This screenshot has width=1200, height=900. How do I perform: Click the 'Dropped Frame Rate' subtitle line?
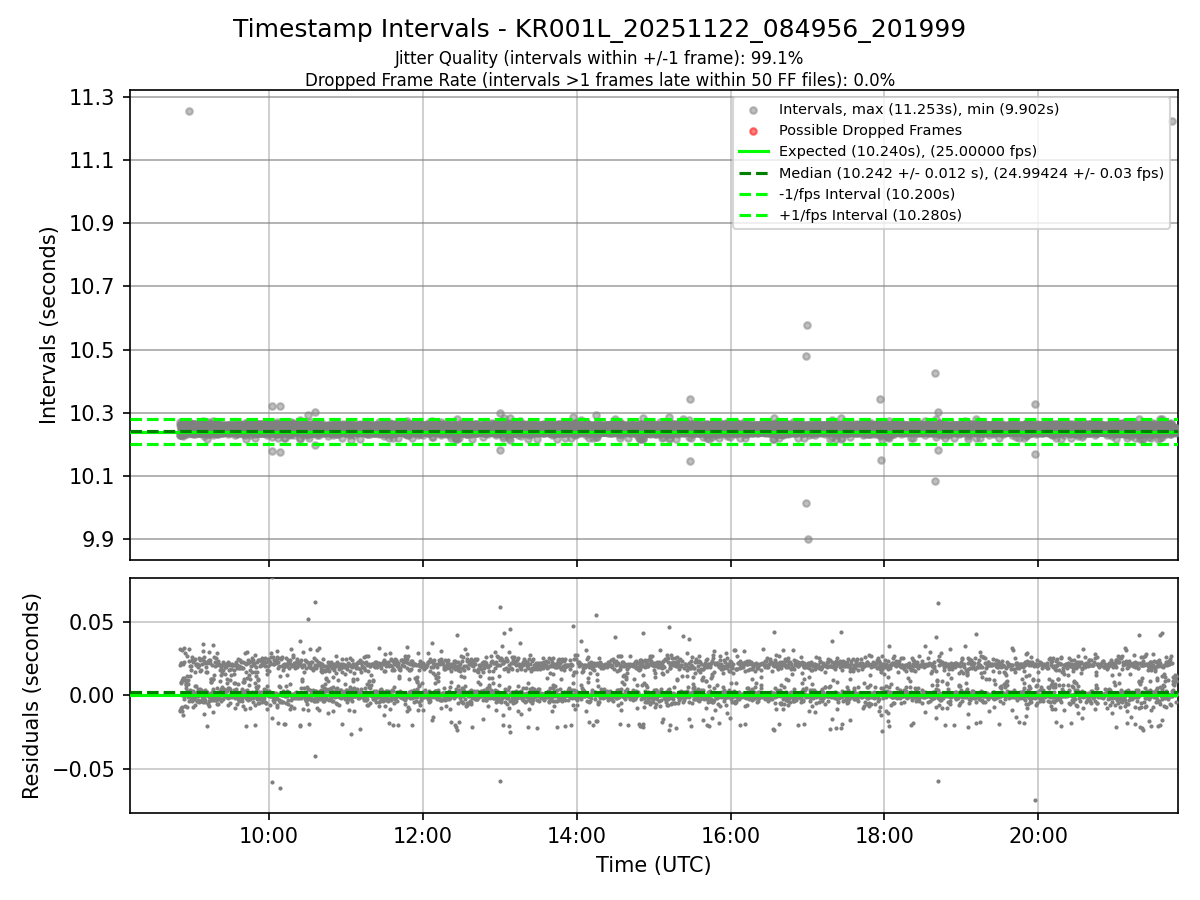click(599, 80)
